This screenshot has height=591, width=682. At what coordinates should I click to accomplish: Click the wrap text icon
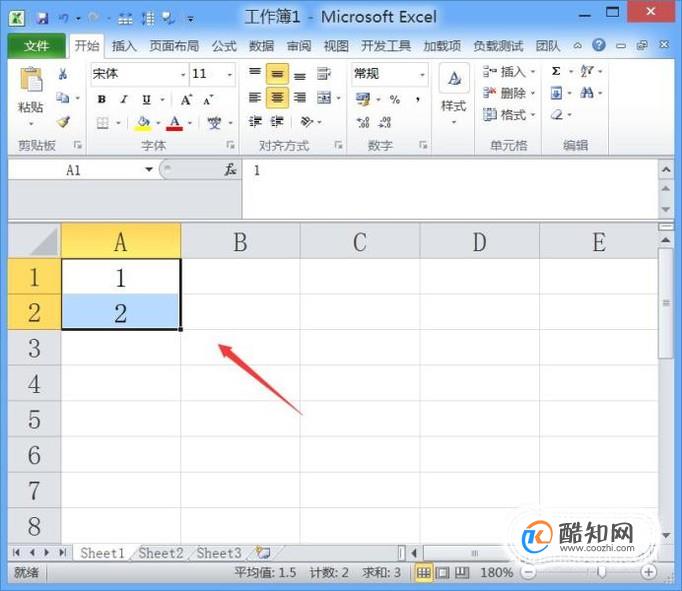[324, 73]
